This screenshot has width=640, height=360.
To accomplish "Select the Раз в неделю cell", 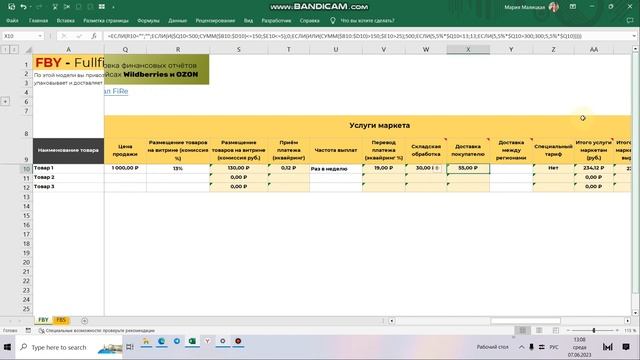I will [x=336, y=168].
